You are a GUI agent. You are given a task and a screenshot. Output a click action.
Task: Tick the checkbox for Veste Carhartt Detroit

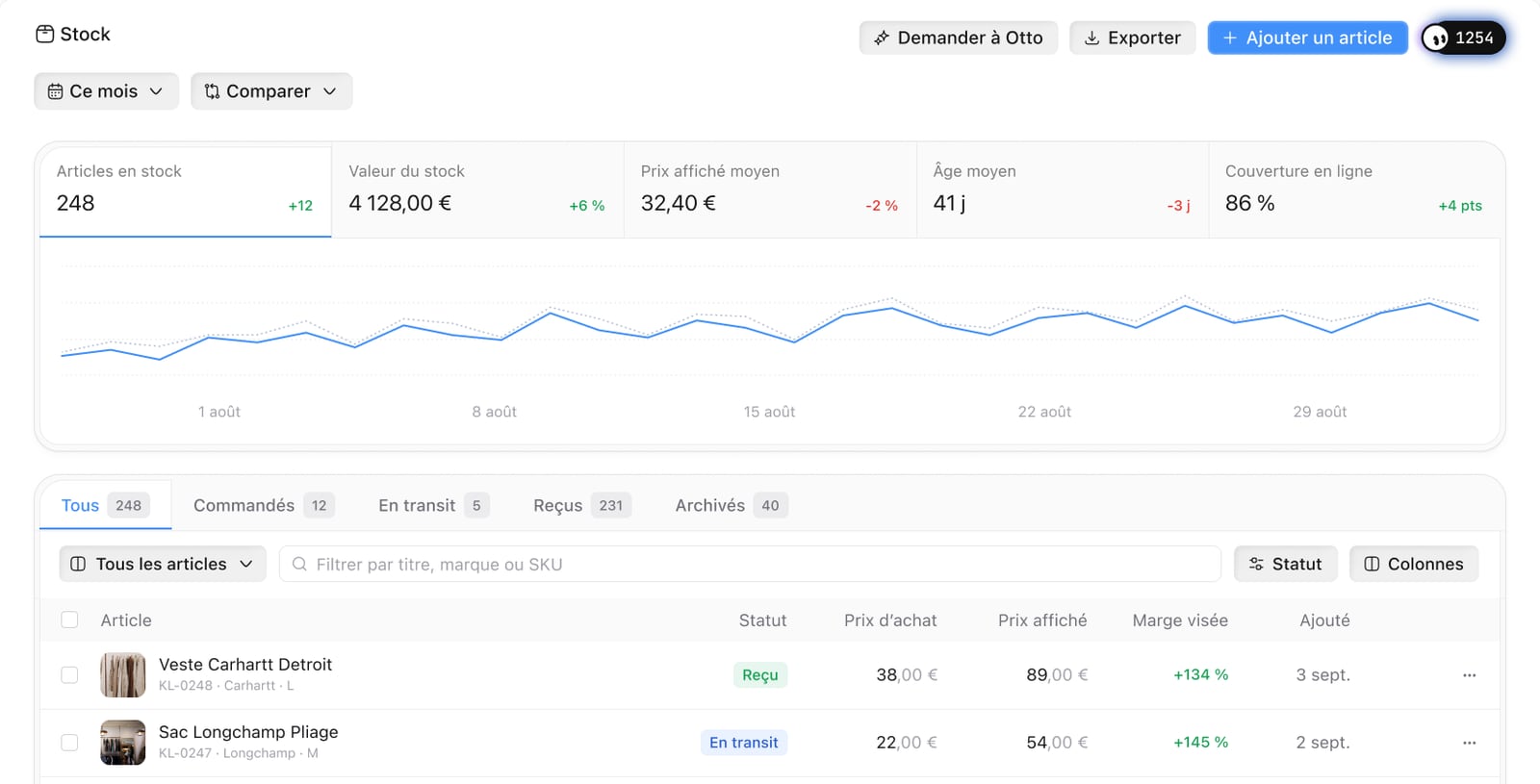[69, 675]
